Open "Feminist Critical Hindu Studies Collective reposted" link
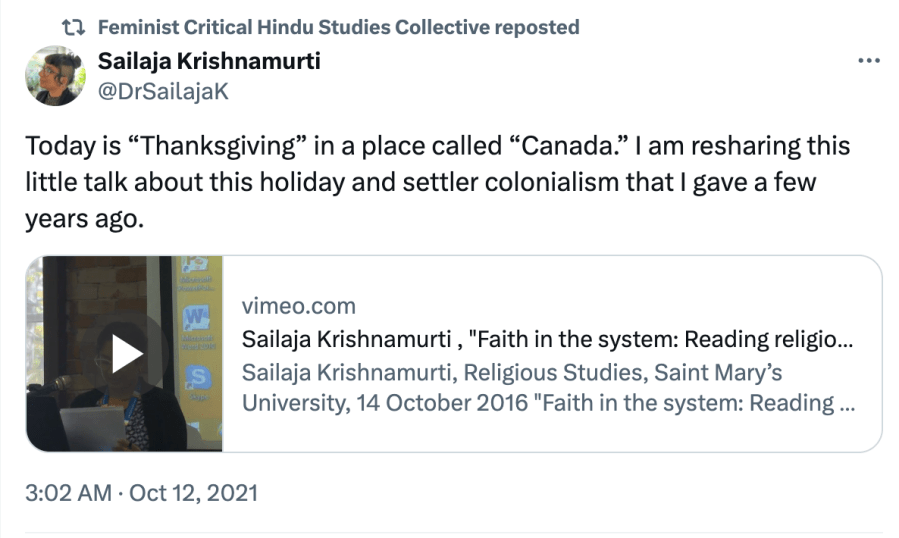This screenshot has width=899, height=538. coord(338,27)
